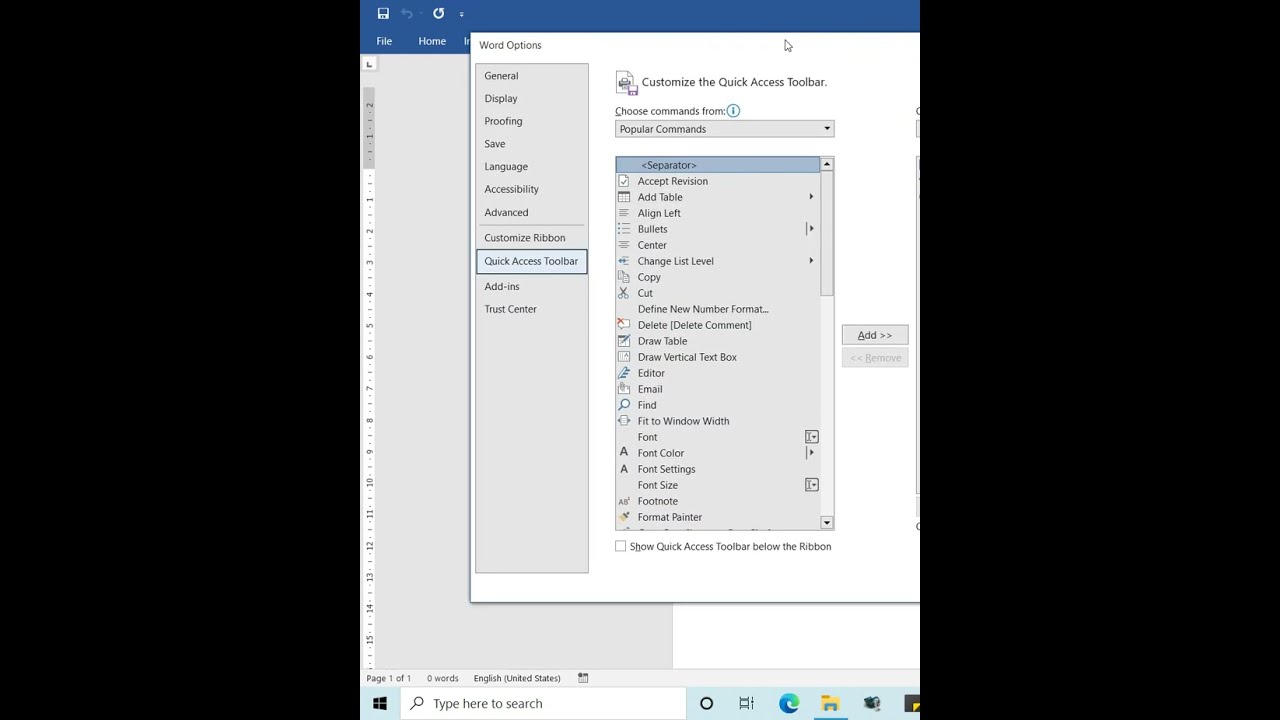Open the Windows Start menu

(380, 704)
